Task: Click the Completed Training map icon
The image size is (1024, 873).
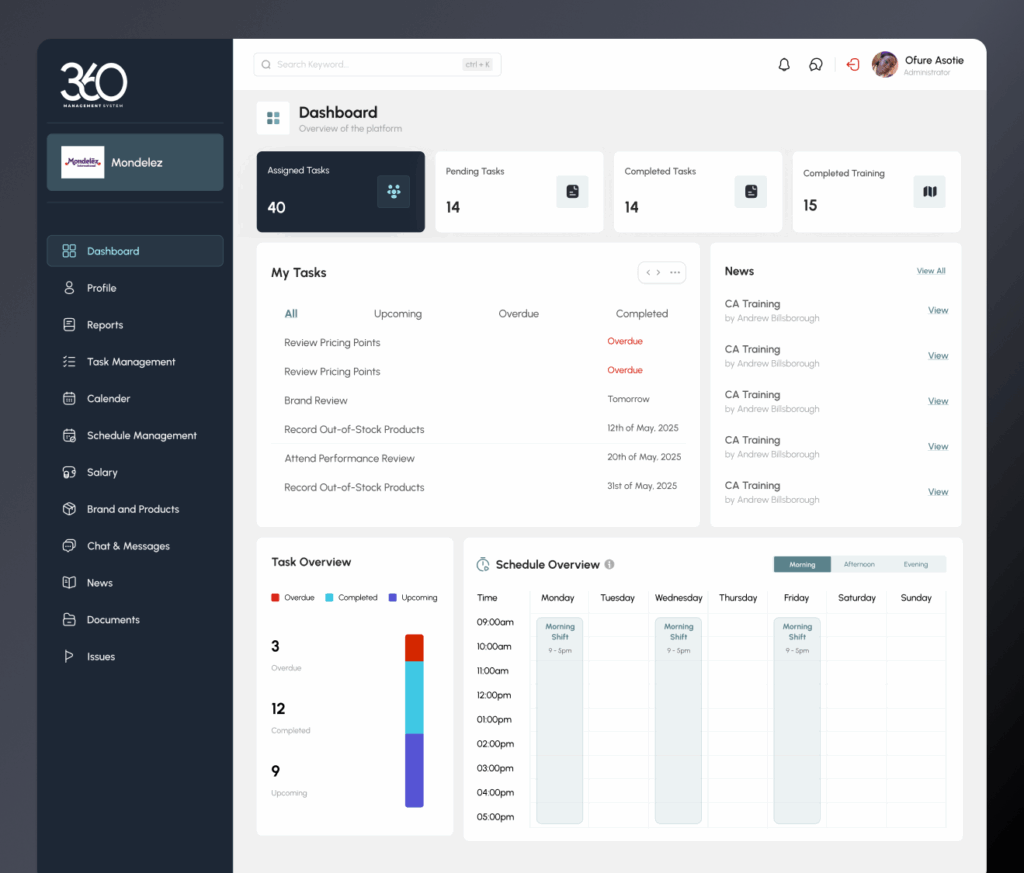Action: click(929, 192)
